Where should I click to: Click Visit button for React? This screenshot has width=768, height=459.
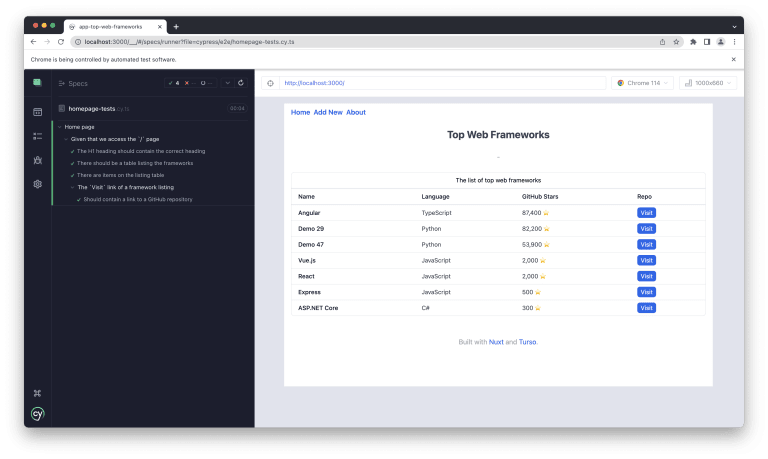pyautogui.click(x=646, y=276)
